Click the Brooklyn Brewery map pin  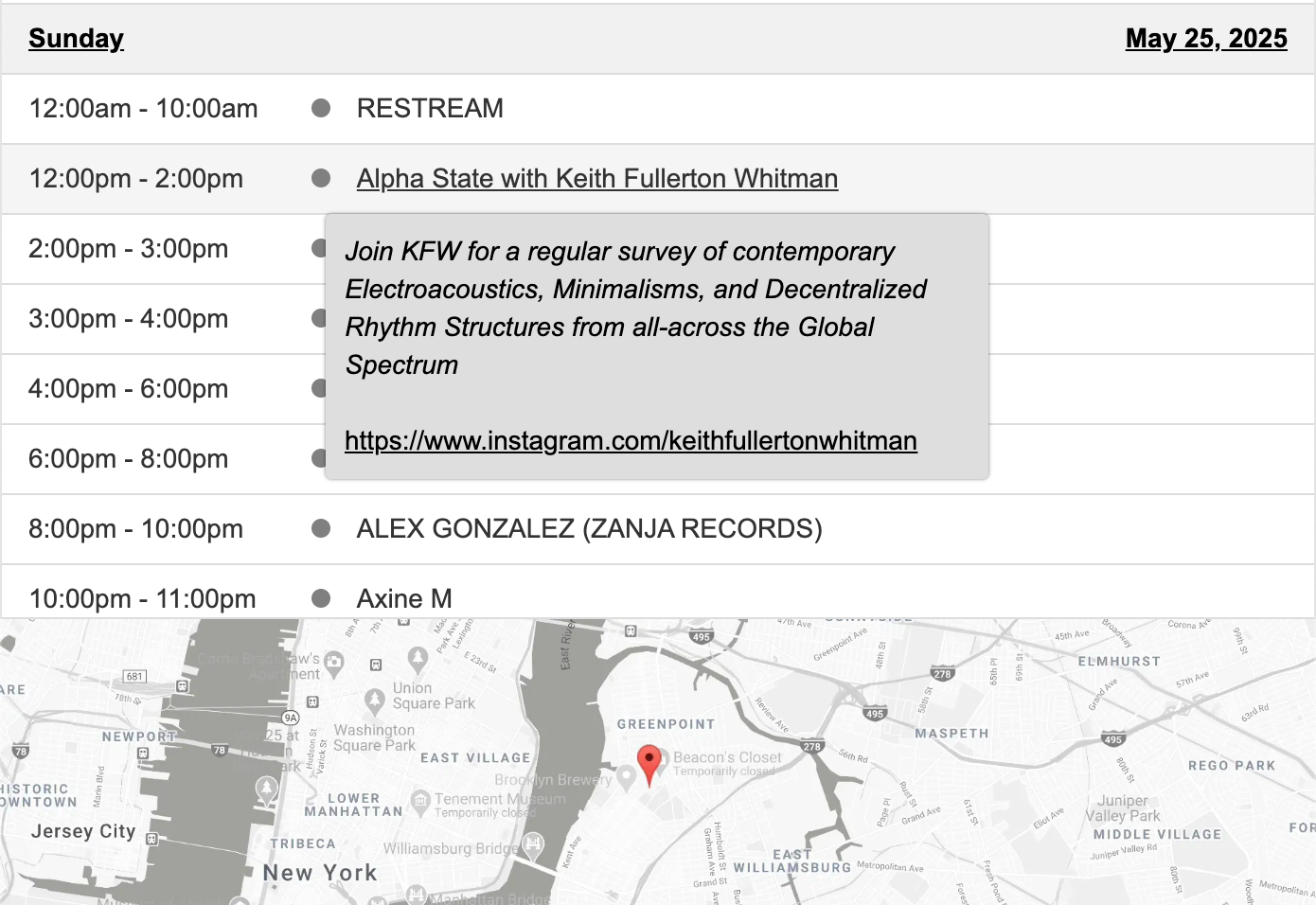point(626,778)
